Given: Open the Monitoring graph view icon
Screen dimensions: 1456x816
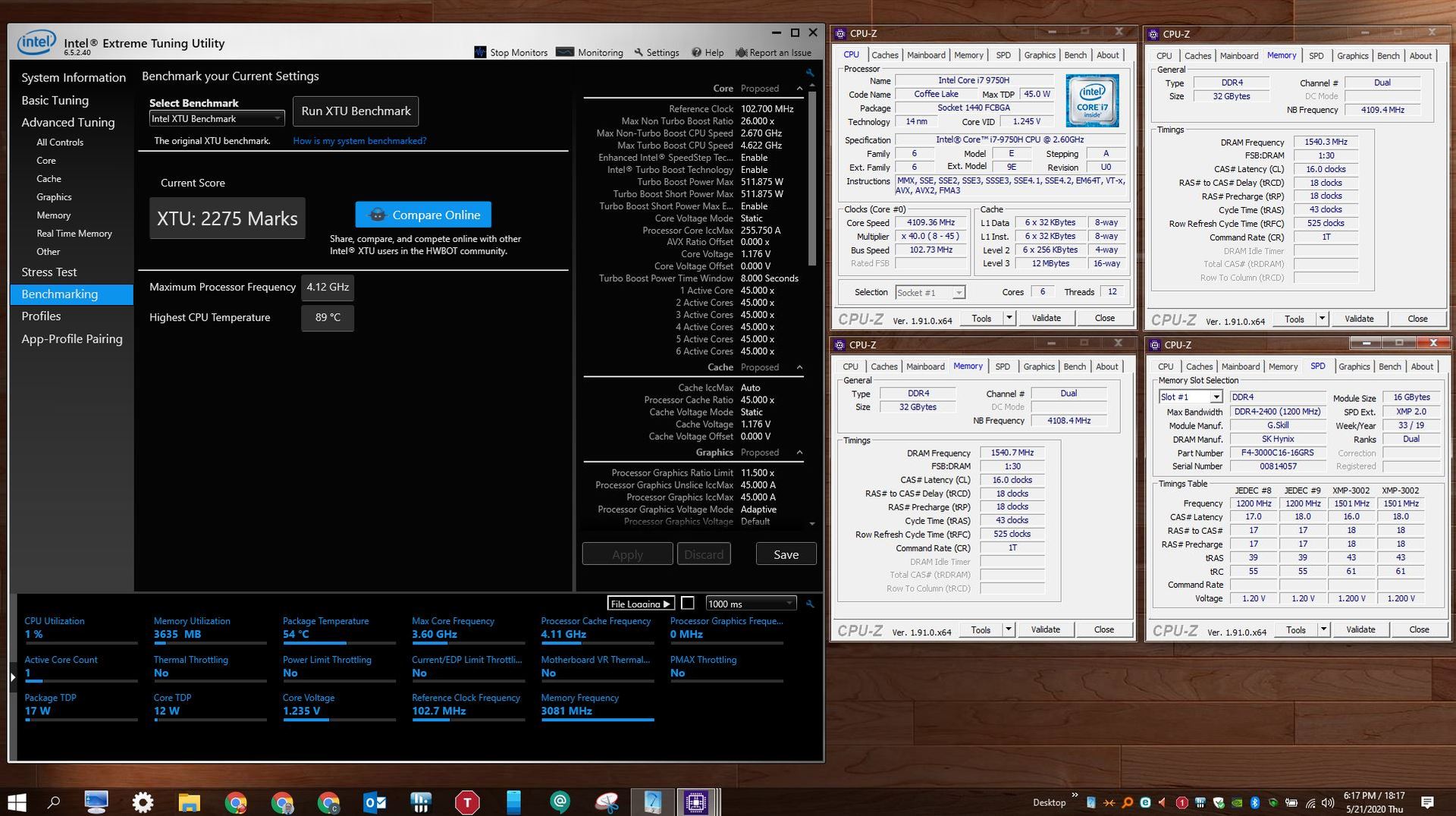Looking at the screenshot, I should [564, 52].
